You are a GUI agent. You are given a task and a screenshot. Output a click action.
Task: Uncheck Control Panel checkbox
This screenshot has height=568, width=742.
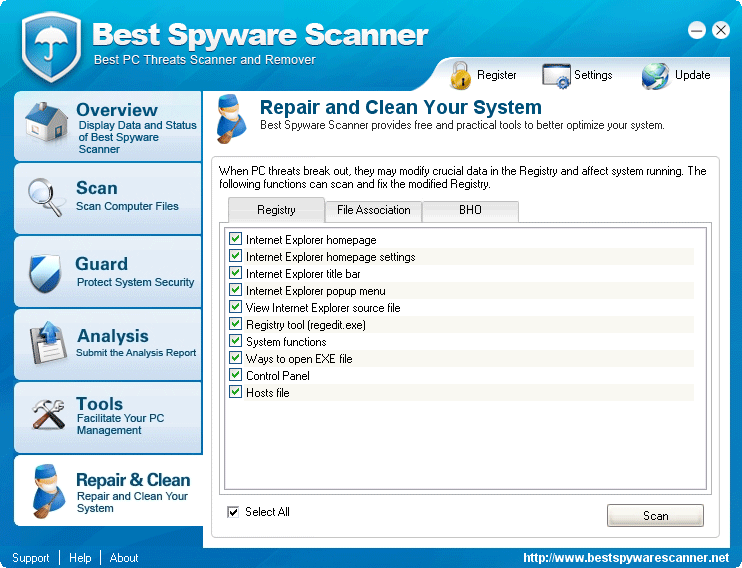(235, 375)
